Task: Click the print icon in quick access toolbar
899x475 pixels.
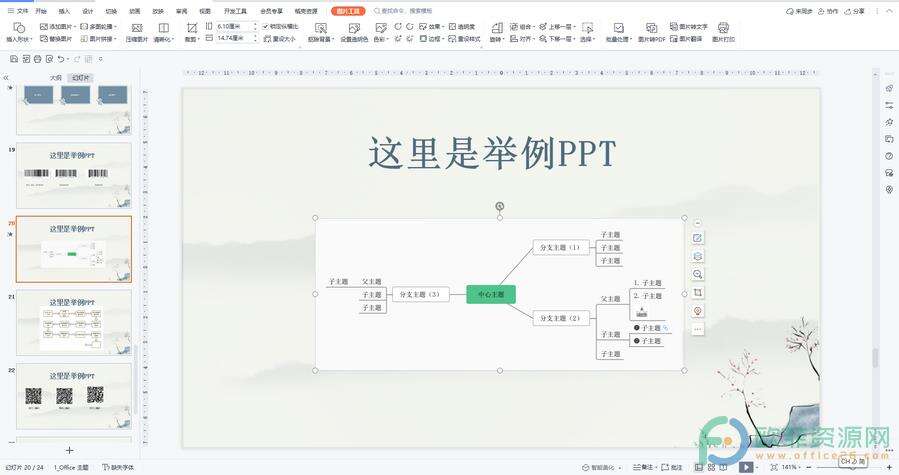Action: click(x=37, y=59)
